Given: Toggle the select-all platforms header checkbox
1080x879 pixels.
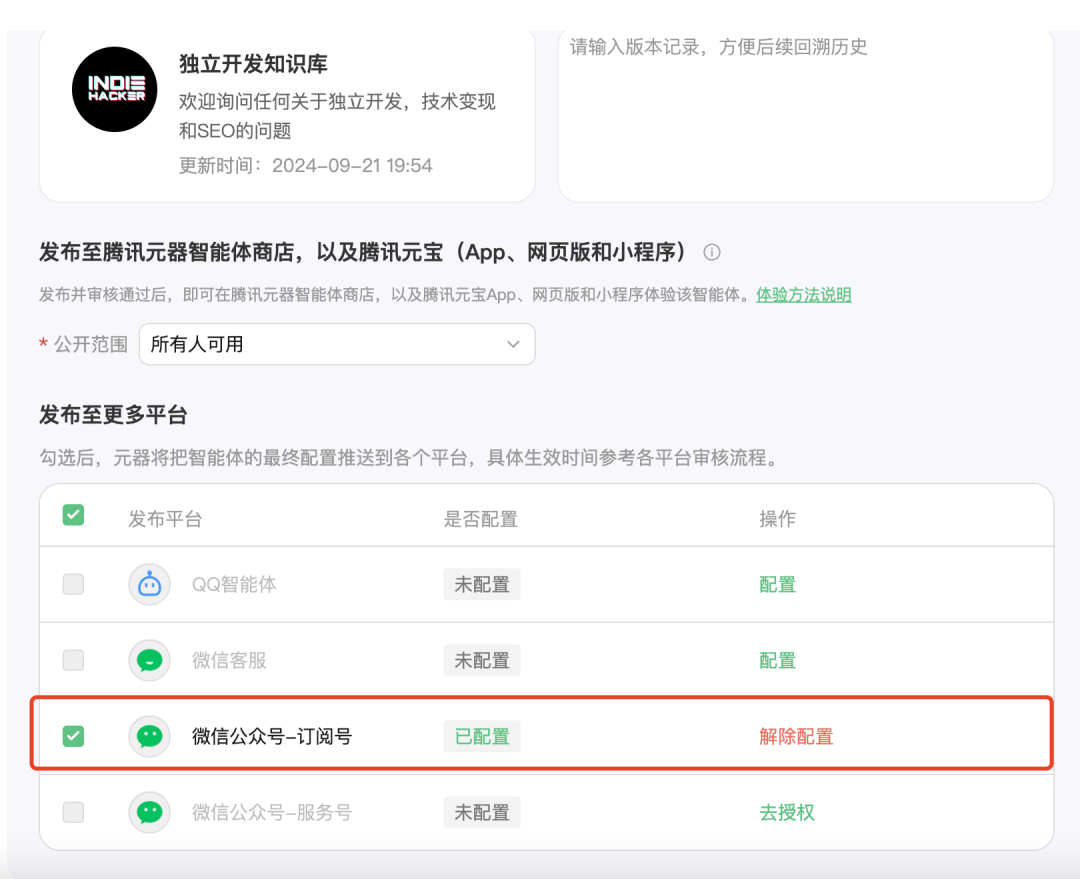Looking at the screenshot, I should tap(73, 515).
